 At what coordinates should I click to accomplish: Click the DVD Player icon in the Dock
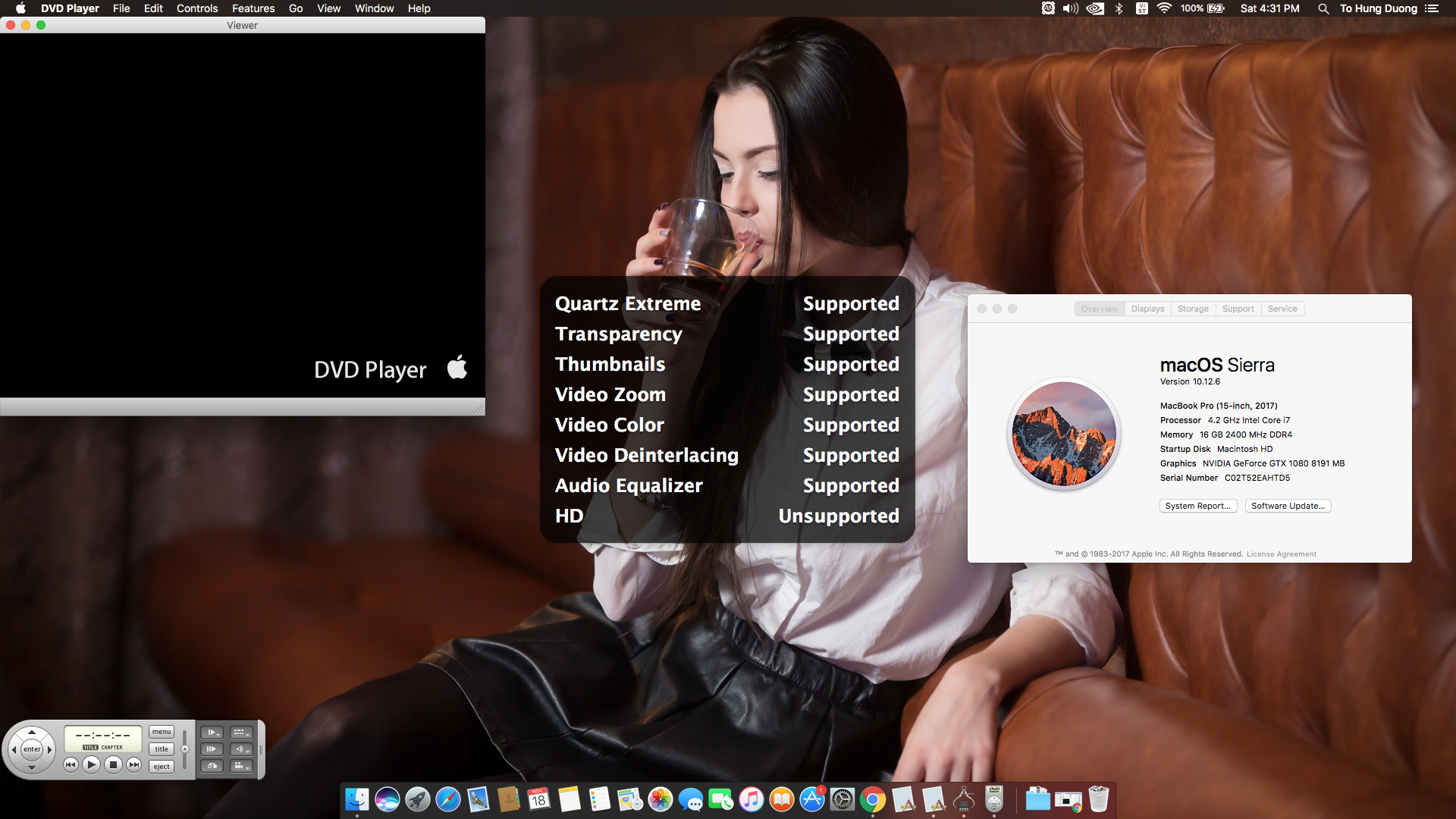point(994,799)
